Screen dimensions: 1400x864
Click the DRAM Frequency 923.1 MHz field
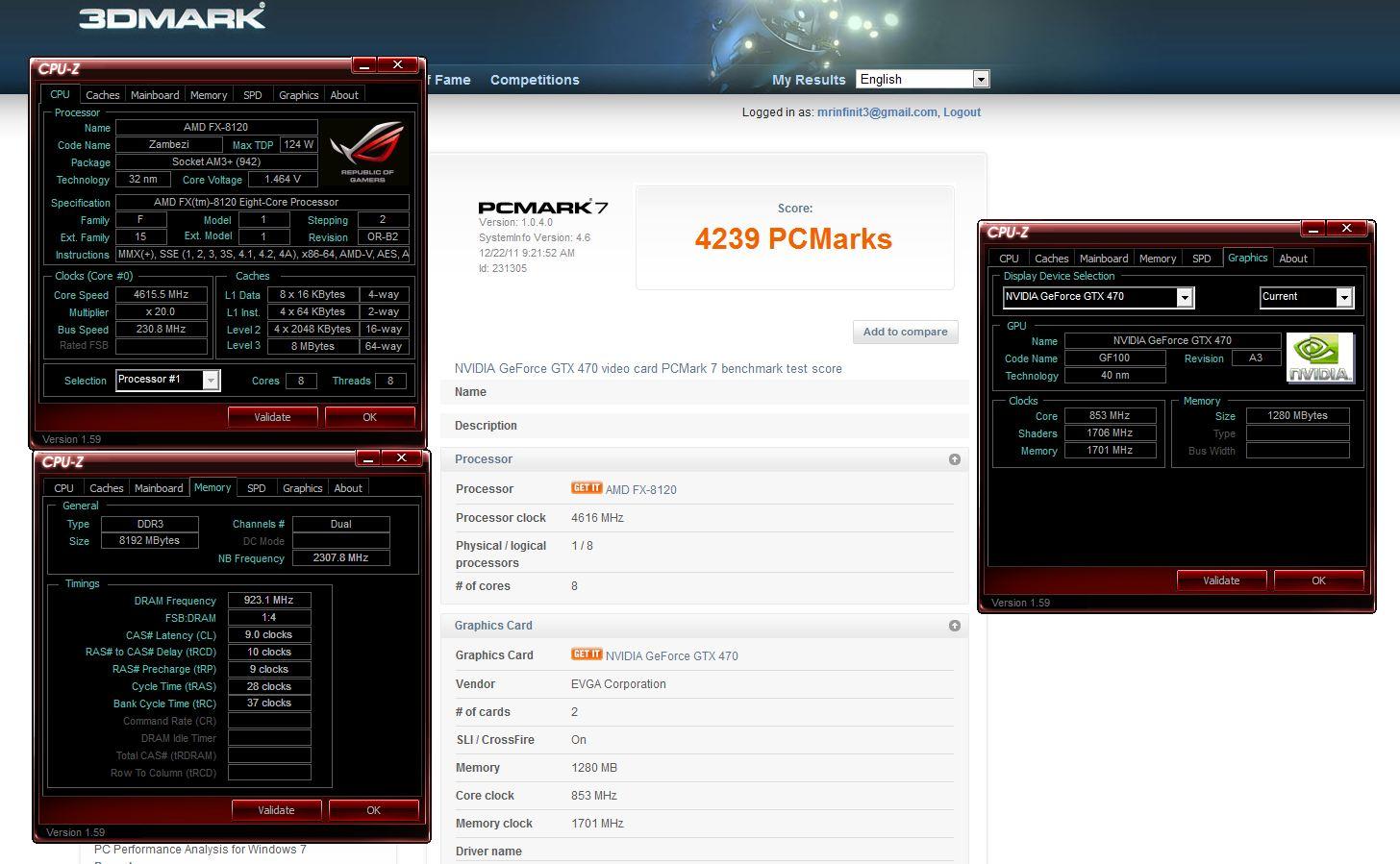tap(269, 600)
